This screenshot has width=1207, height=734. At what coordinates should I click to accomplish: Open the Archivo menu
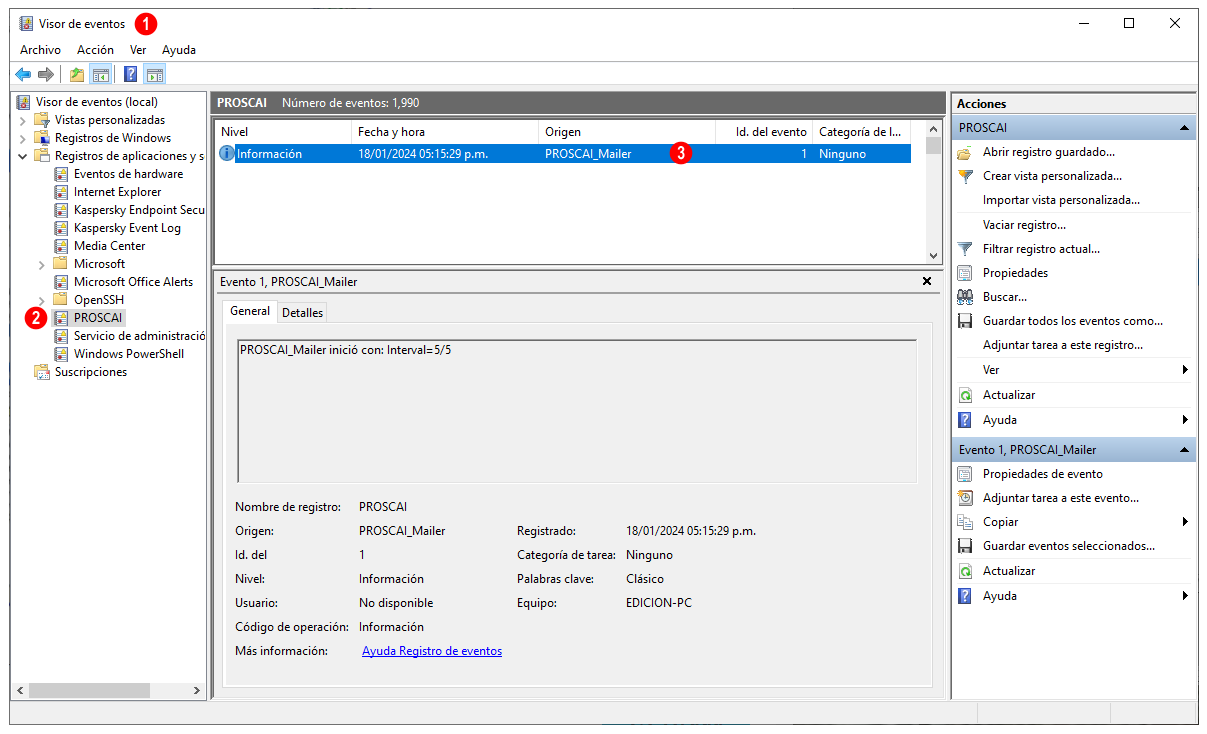point(40,49)
